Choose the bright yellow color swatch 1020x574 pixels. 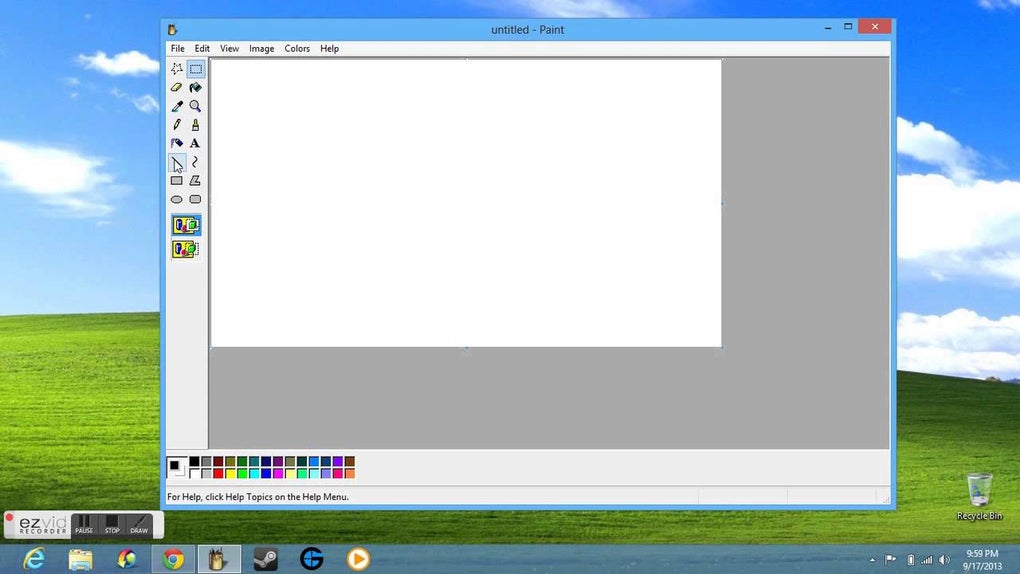[x=230, y=474]
